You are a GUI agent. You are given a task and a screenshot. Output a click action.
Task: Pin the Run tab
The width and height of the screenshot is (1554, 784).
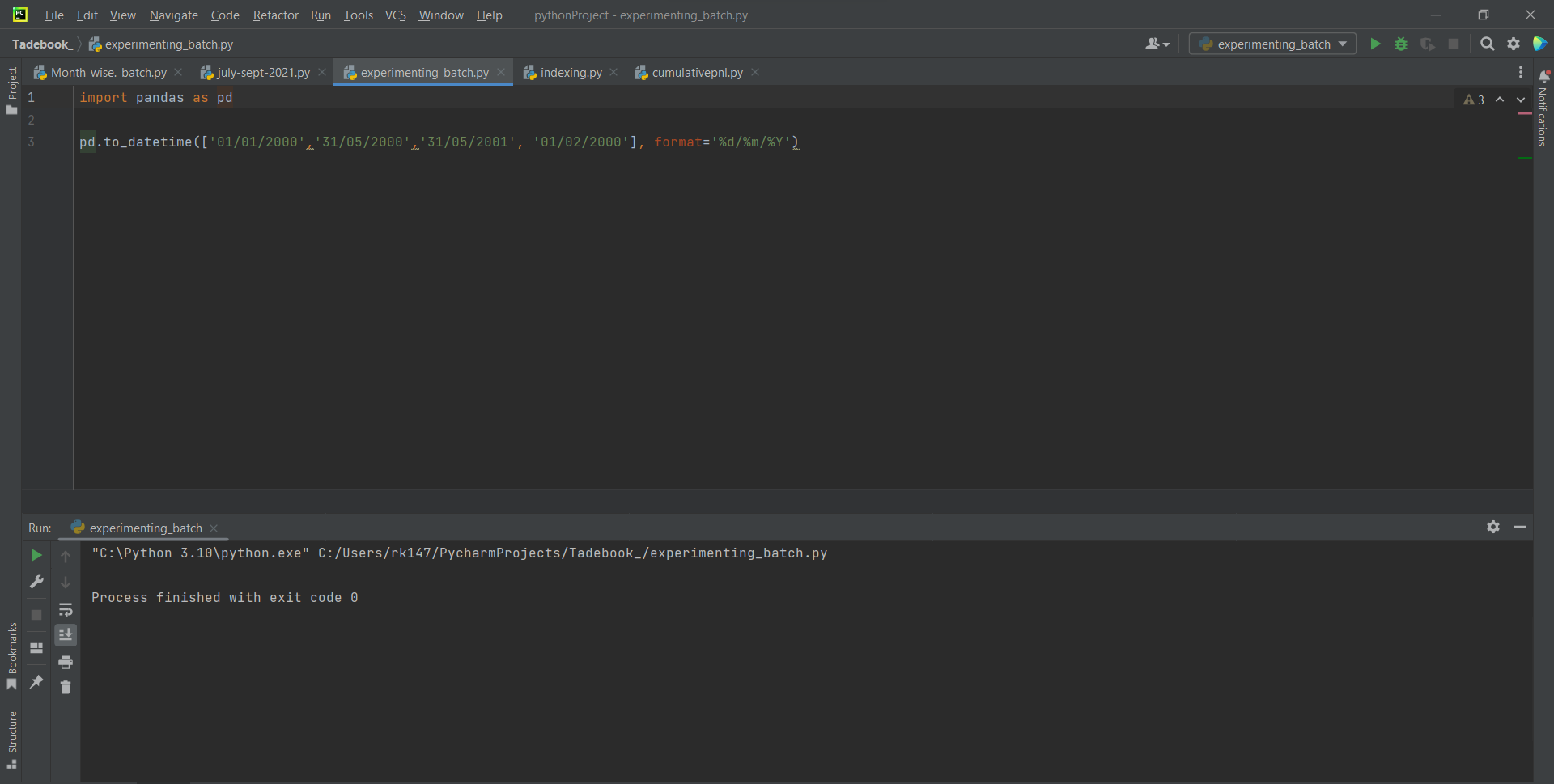[36, 682]
